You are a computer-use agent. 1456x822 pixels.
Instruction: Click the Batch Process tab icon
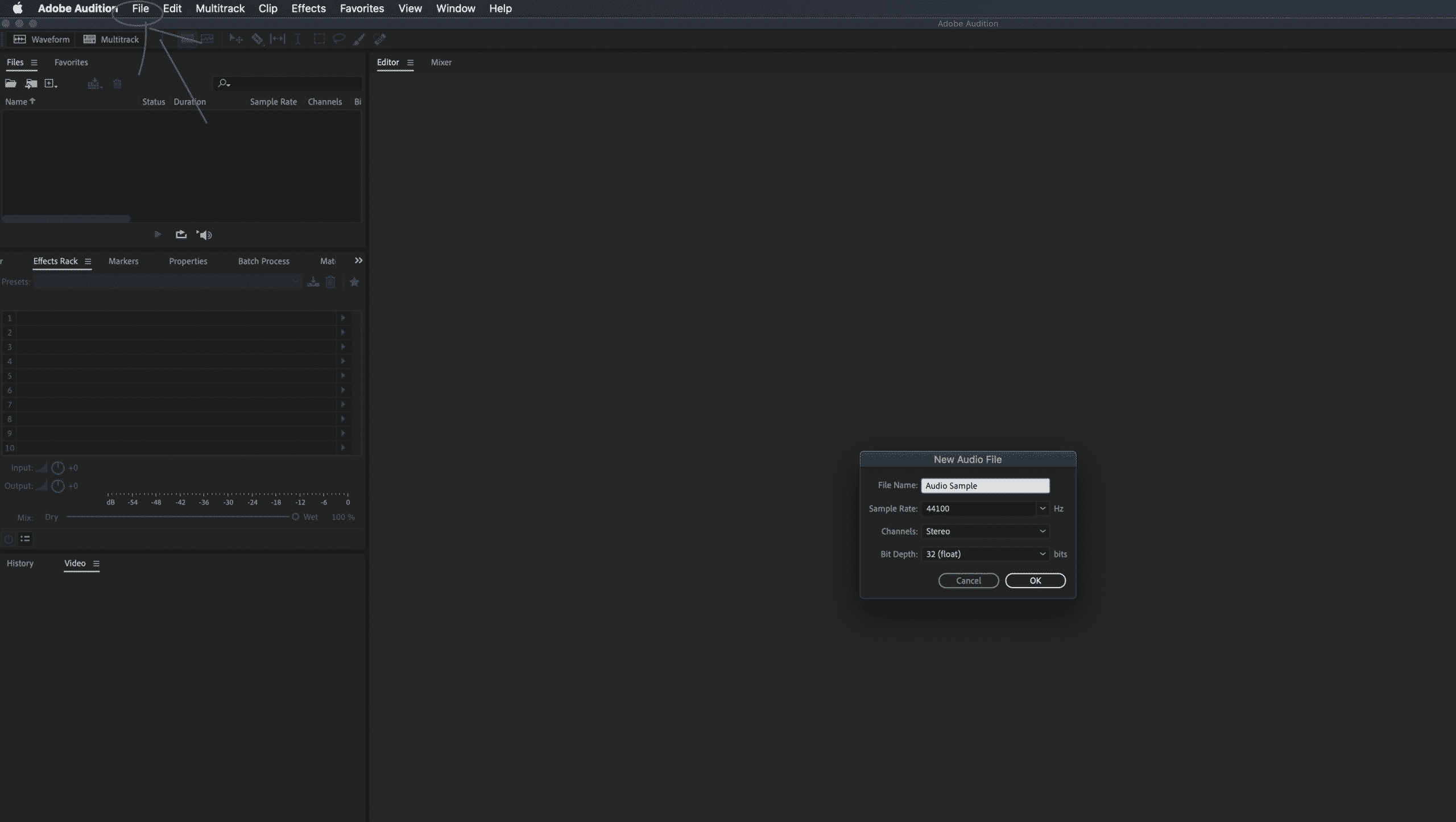[264, 260]
